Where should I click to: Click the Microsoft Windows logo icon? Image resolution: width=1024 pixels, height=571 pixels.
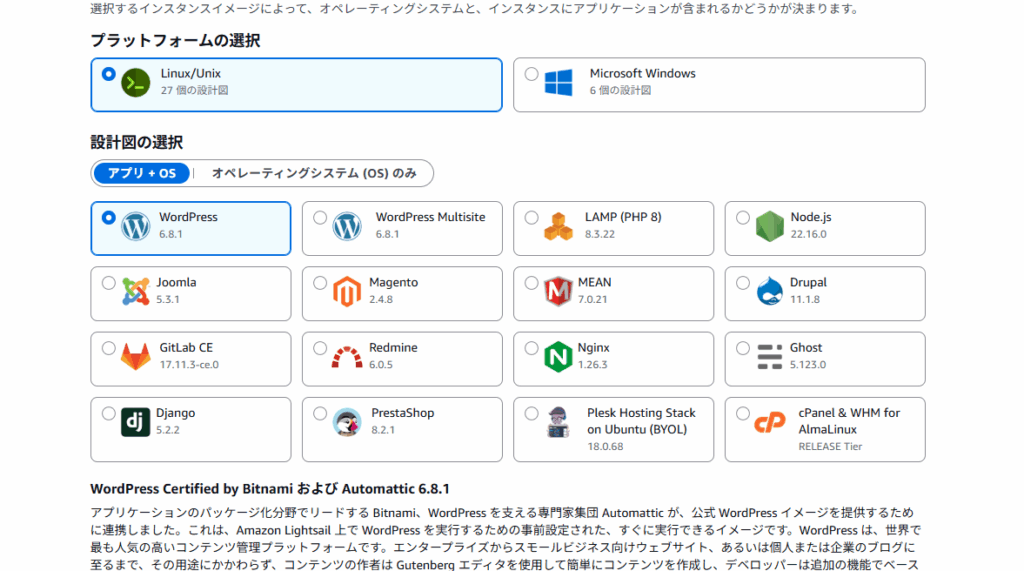[558, 83]
